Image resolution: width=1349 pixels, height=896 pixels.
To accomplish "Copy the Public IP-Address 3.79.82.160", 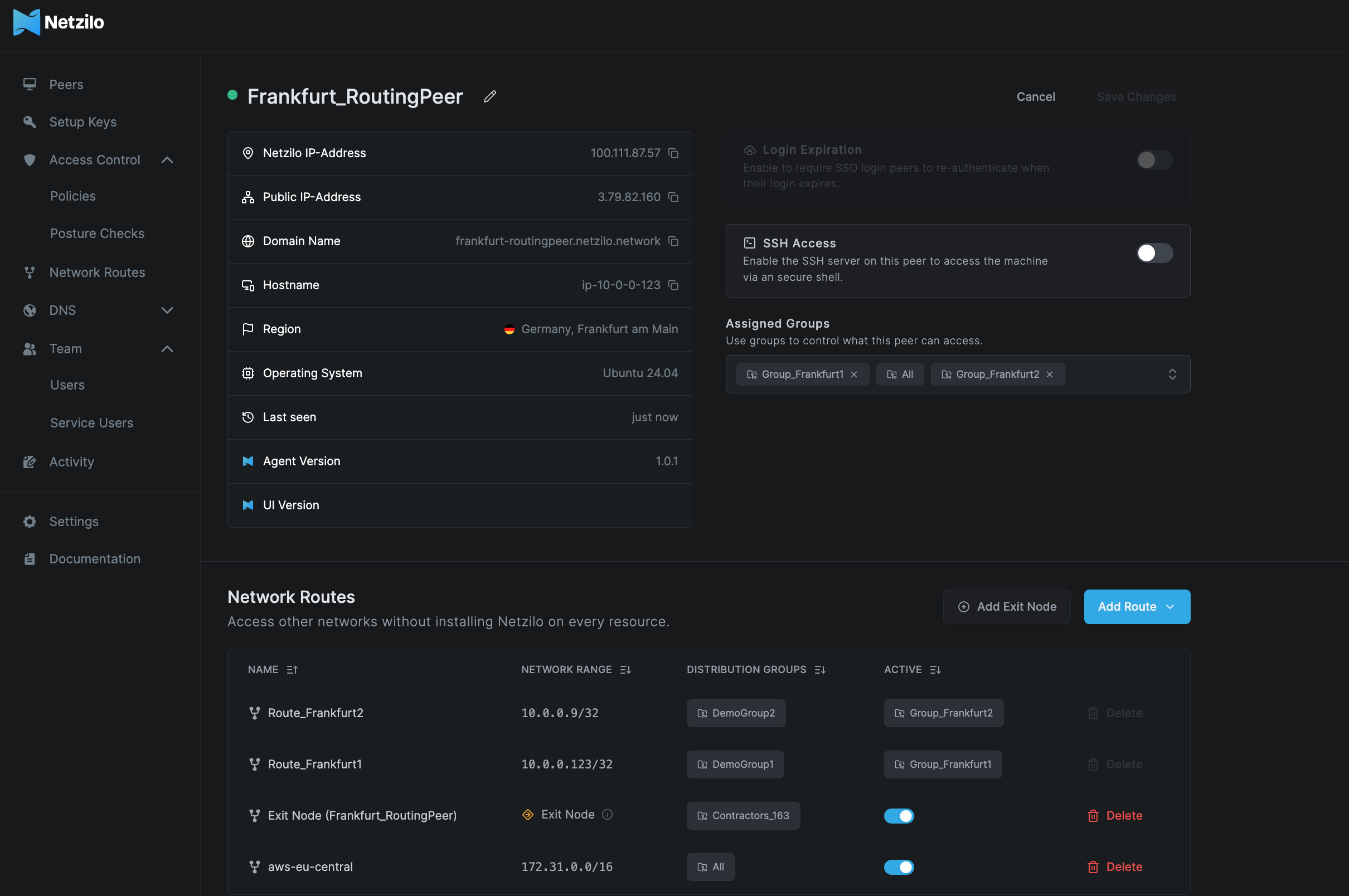I will pos(673,197).
